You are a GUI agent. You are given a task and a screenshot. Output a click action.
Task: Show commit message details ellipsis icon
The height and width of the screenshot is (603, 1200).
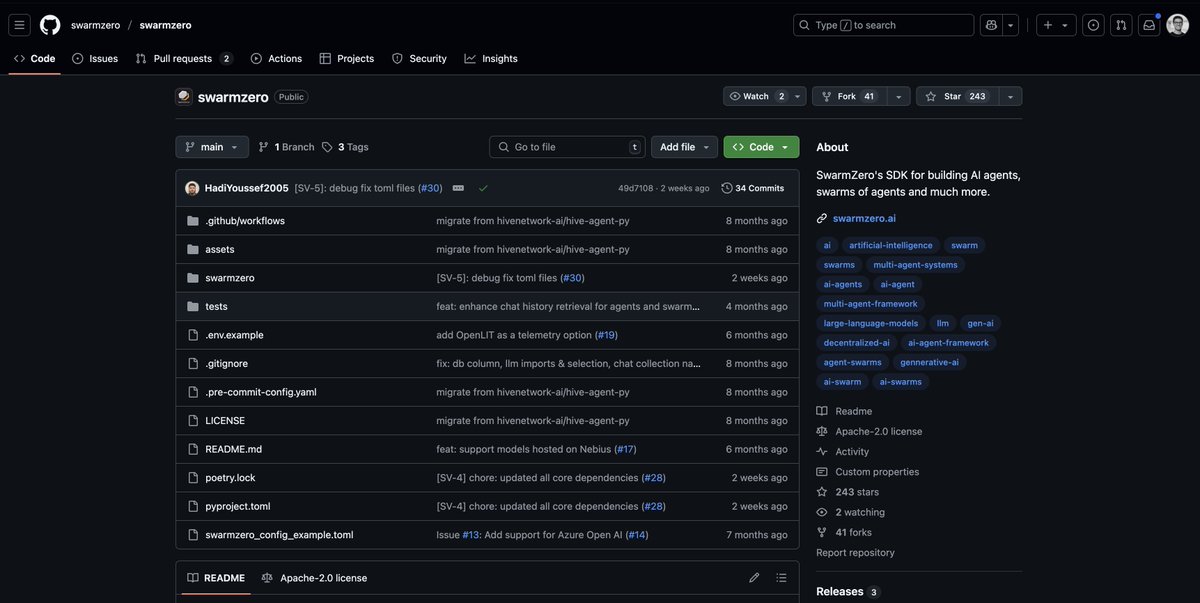coord(458,188)
